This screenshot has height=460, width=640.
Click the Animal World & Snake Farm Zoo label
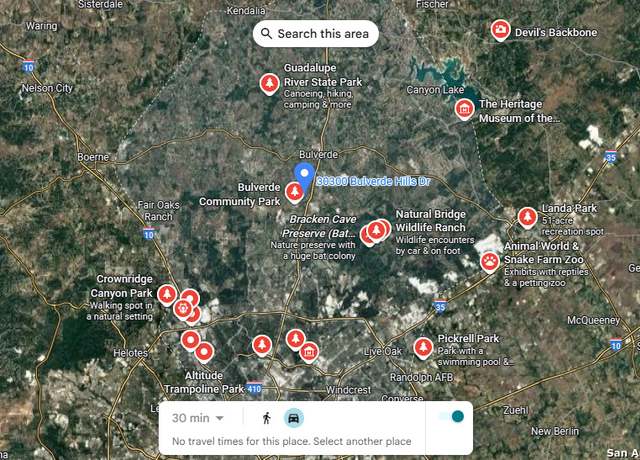coord(543,253)
